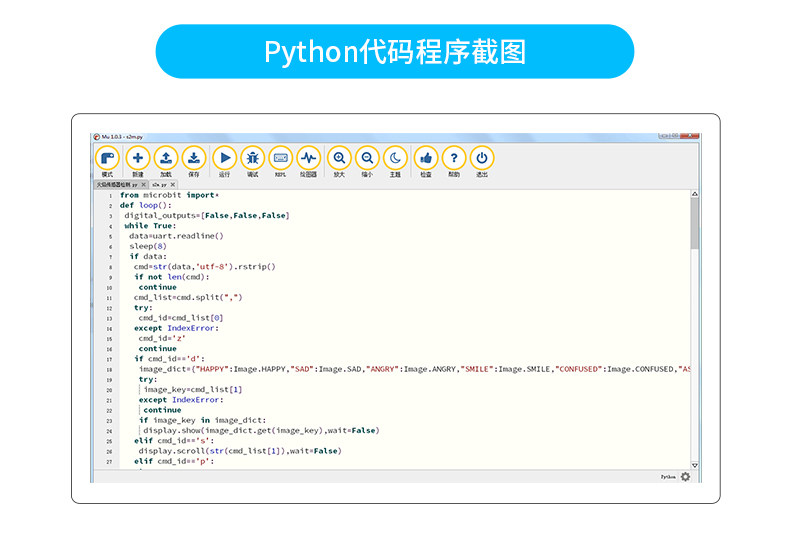Image resolution: width=790 pixels, height=542 pixels.
Task: Switch to the 火焰传感器检测.py tab
Action: click(x=117, y=185)
